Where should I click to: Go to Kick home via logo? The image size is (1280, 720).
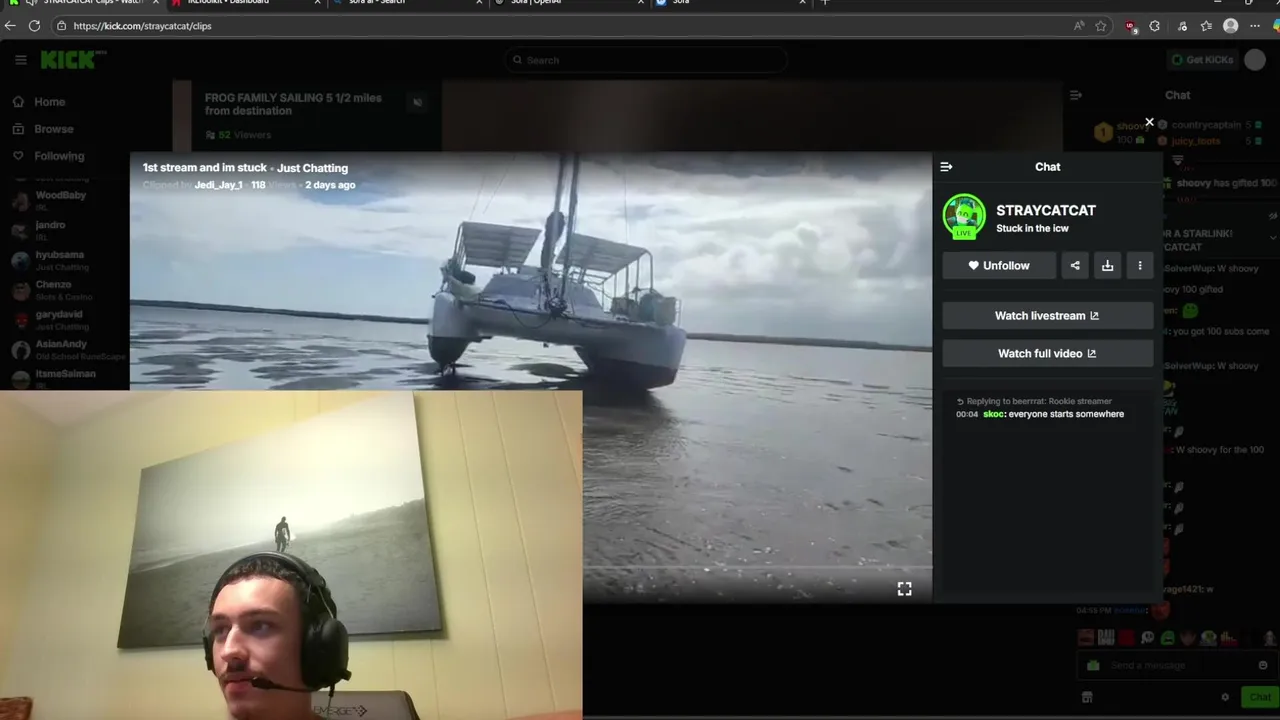pyautogui.click(x=73, y=60)
